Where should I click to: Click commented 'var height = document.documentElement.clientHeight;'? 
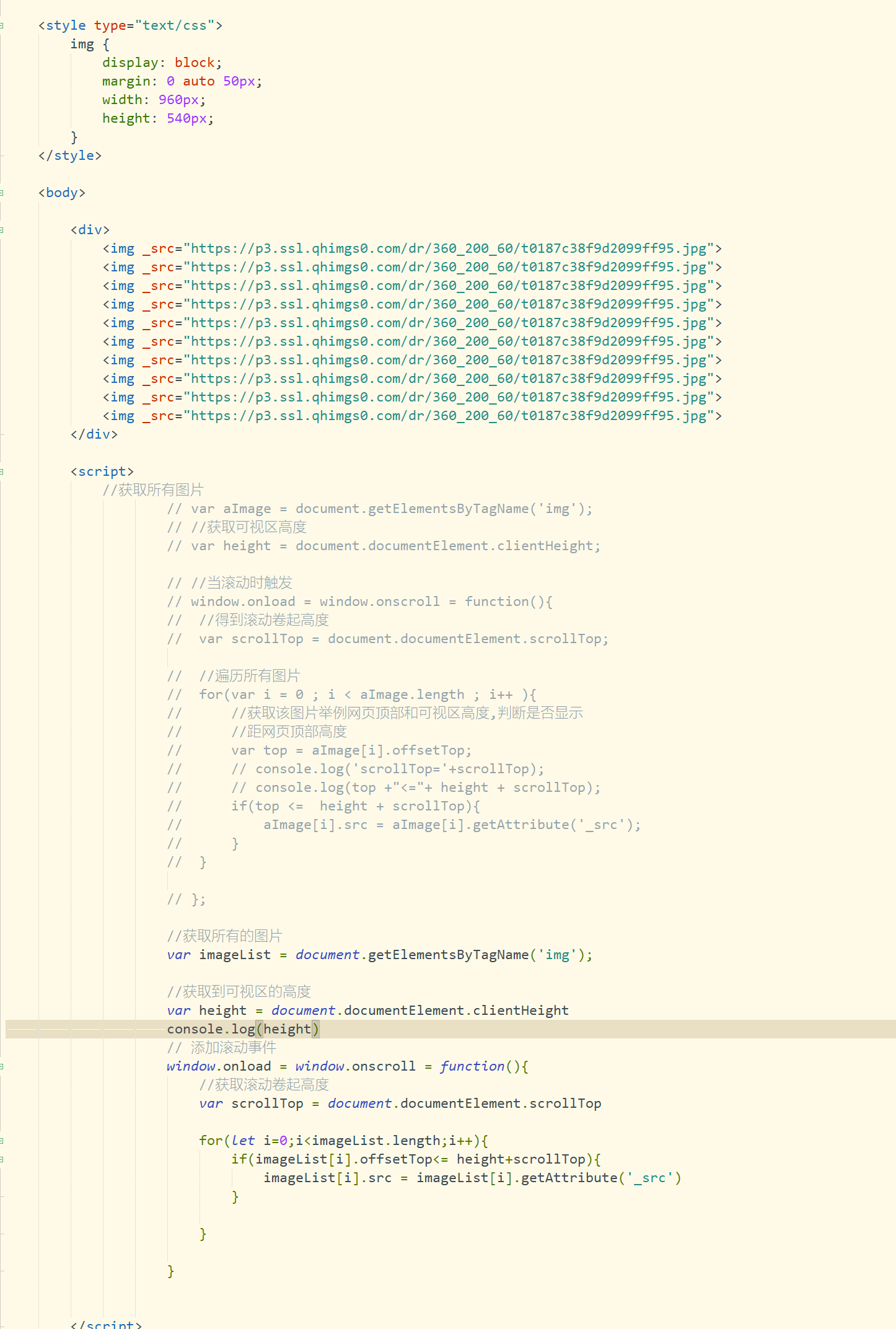(x=384, y=546)
